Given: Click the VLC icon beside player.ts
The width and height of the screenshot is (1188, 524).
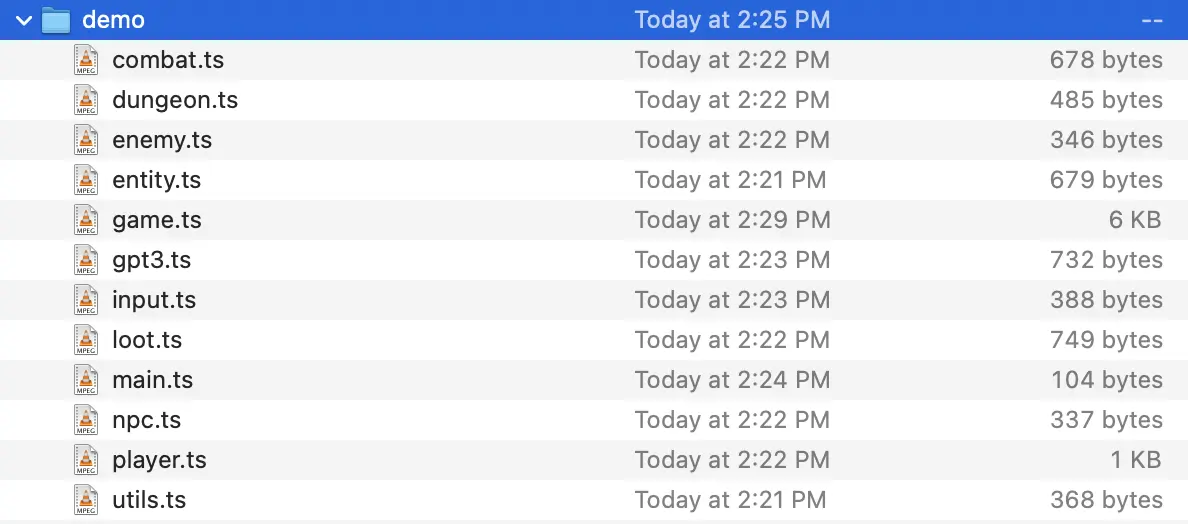Looking at the screenshot, I should [x=86, y=460].
